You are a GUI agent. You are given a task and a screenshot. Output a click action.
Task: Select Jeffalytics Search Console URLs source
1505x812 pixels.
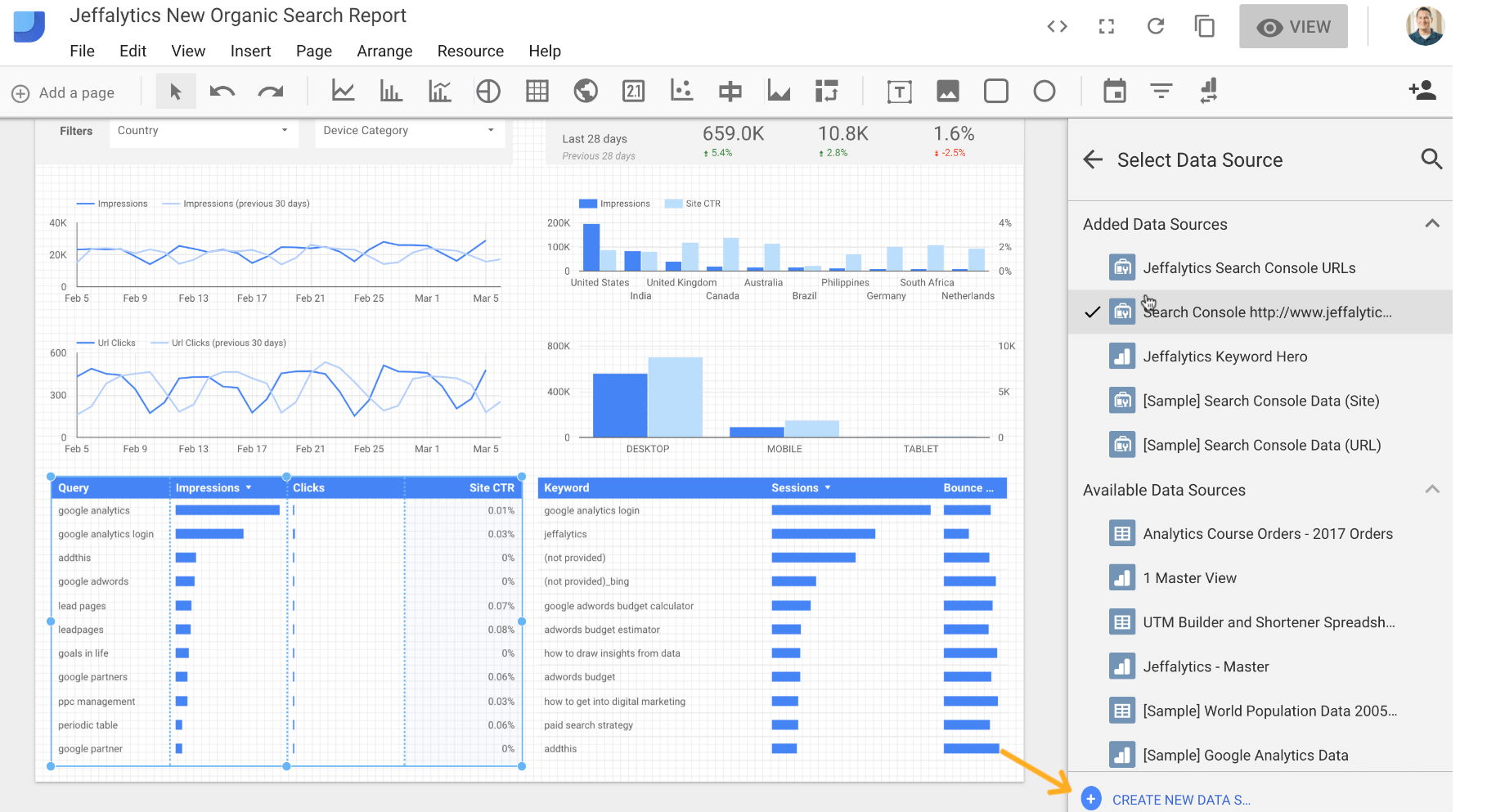pyautogui.click(x=1260, y=267)
